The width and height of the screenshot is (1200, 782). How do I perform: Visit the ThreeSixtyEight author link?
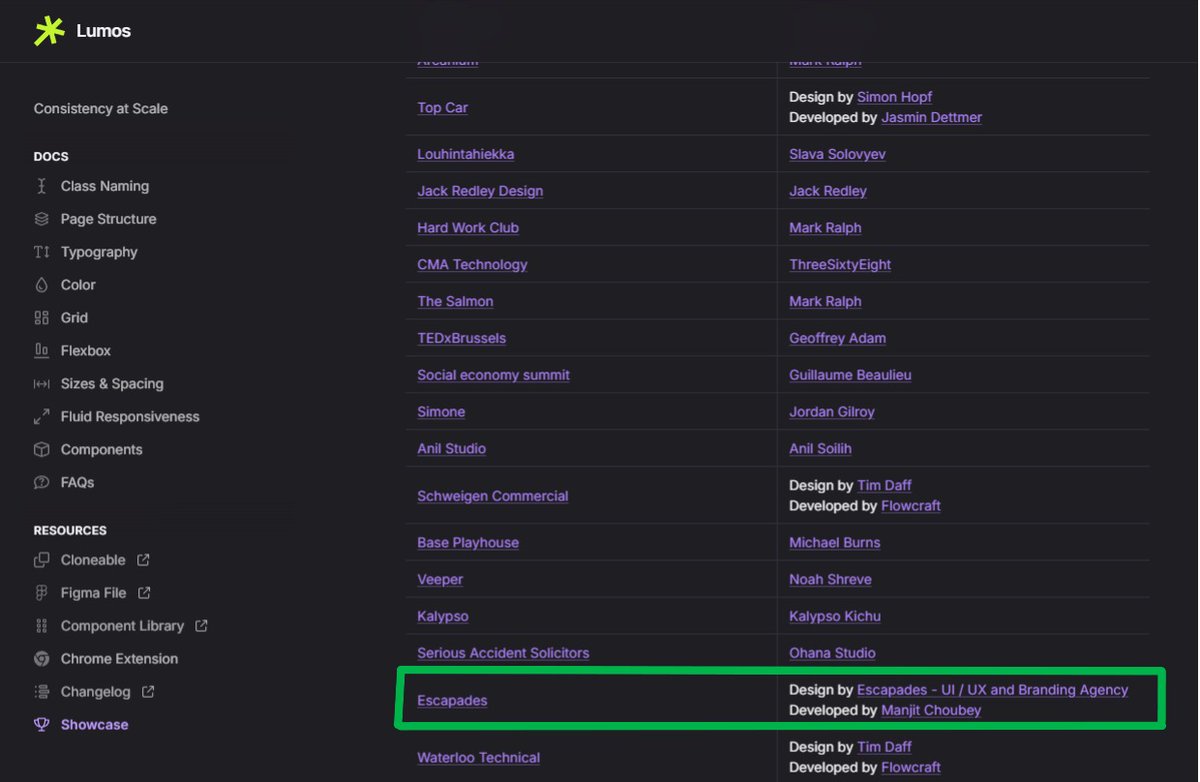840,265
